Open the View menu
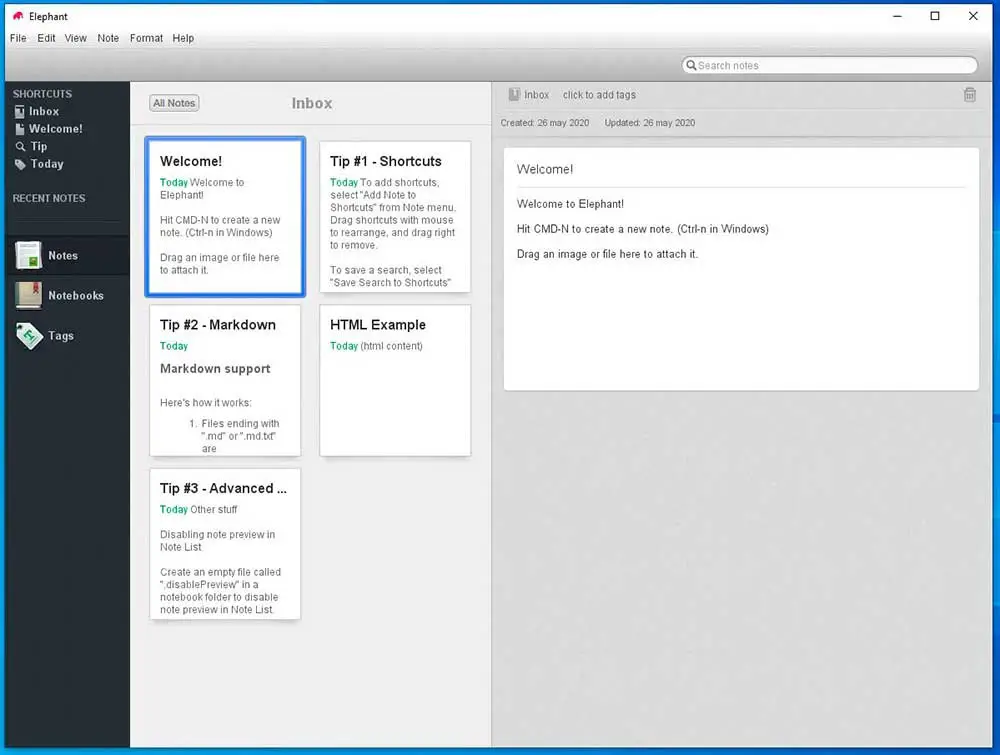The width and height of the screenshot is (1000, 755). point(75,38)
